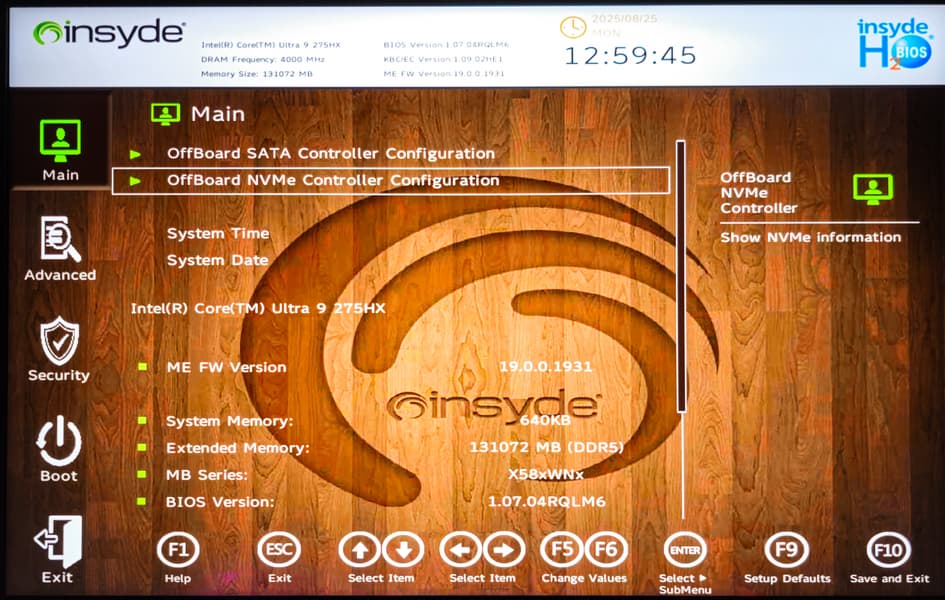Click the Boot tab label
This screenshot has width=945, height=600.
[58, 476]
